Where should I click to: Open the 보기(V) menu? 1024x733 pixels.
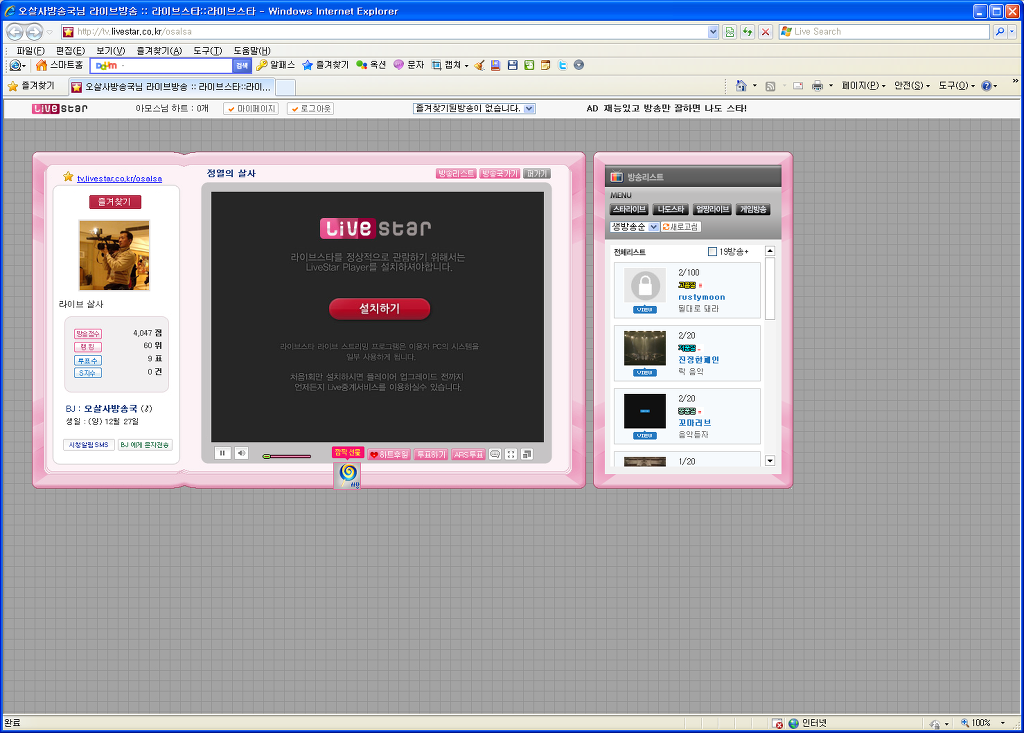click(110, 50)
